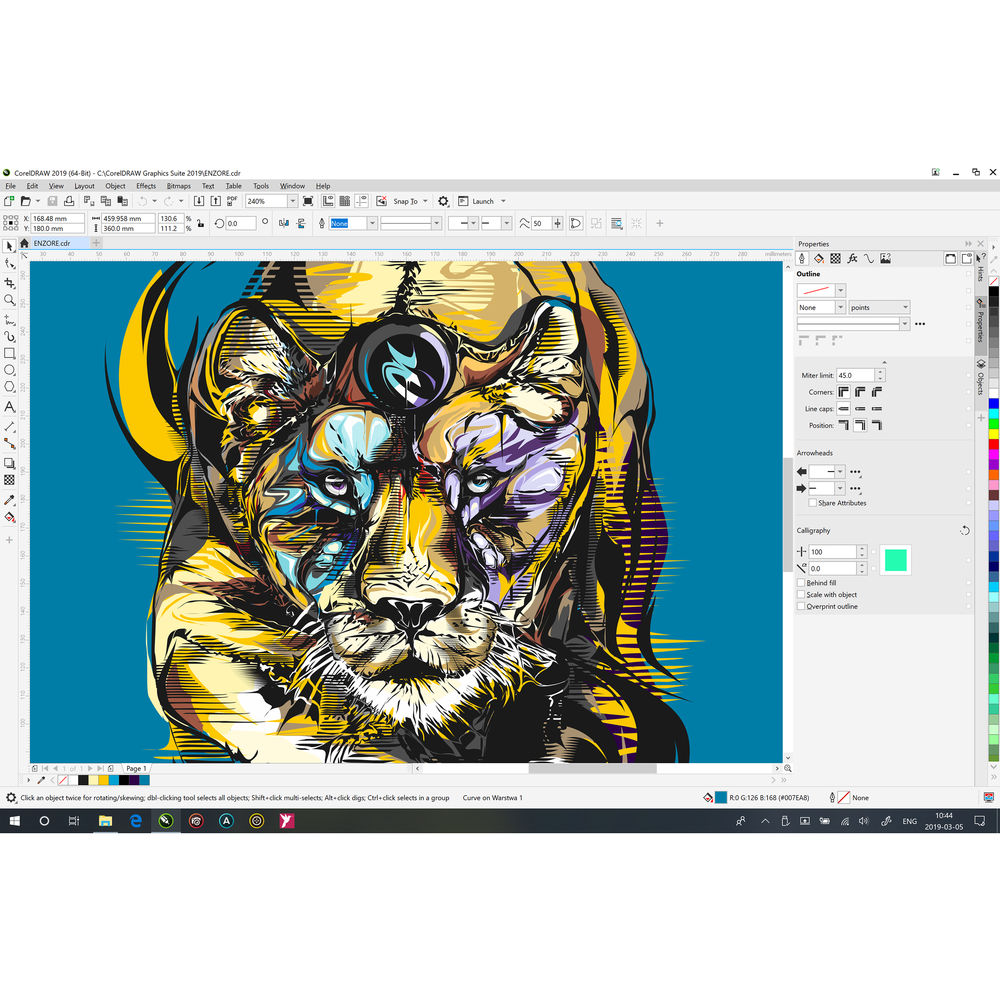
Task: Open the ENZORE.cdr document tab
Action: coord(52,243)
